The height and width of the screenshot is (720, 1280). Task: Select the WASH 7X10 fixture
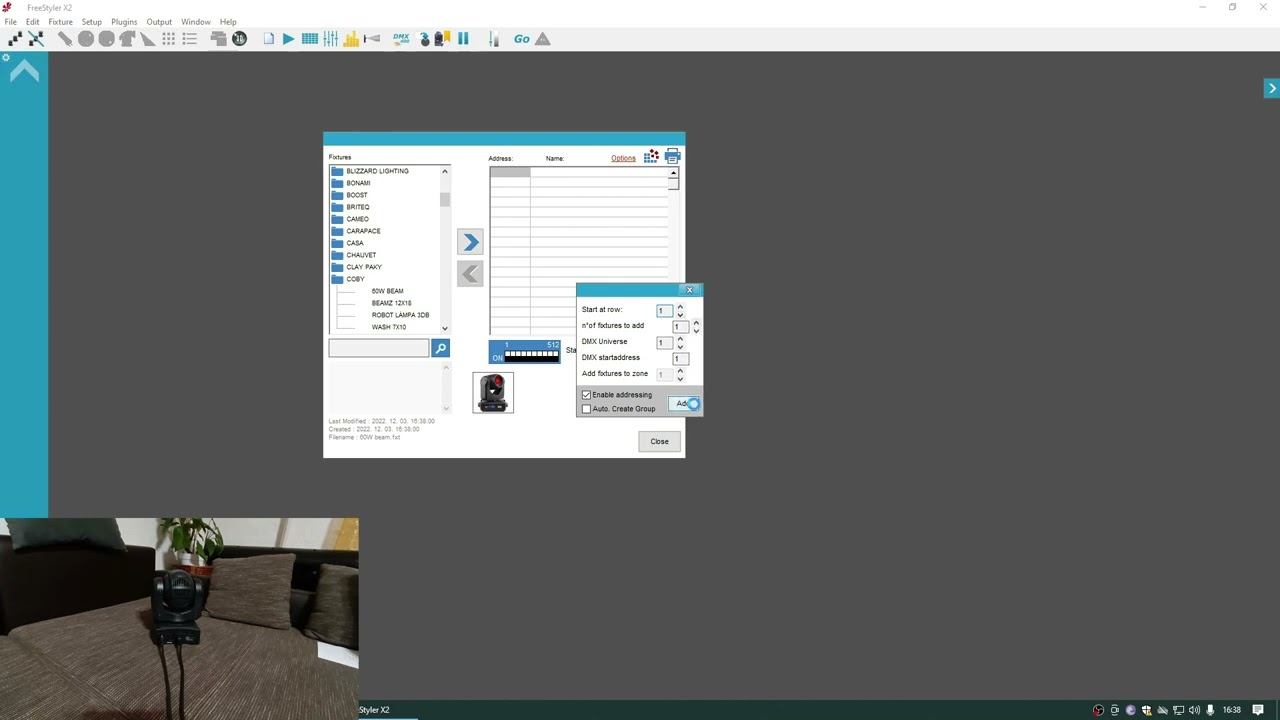pyautogui.click(x=389, y=327)
